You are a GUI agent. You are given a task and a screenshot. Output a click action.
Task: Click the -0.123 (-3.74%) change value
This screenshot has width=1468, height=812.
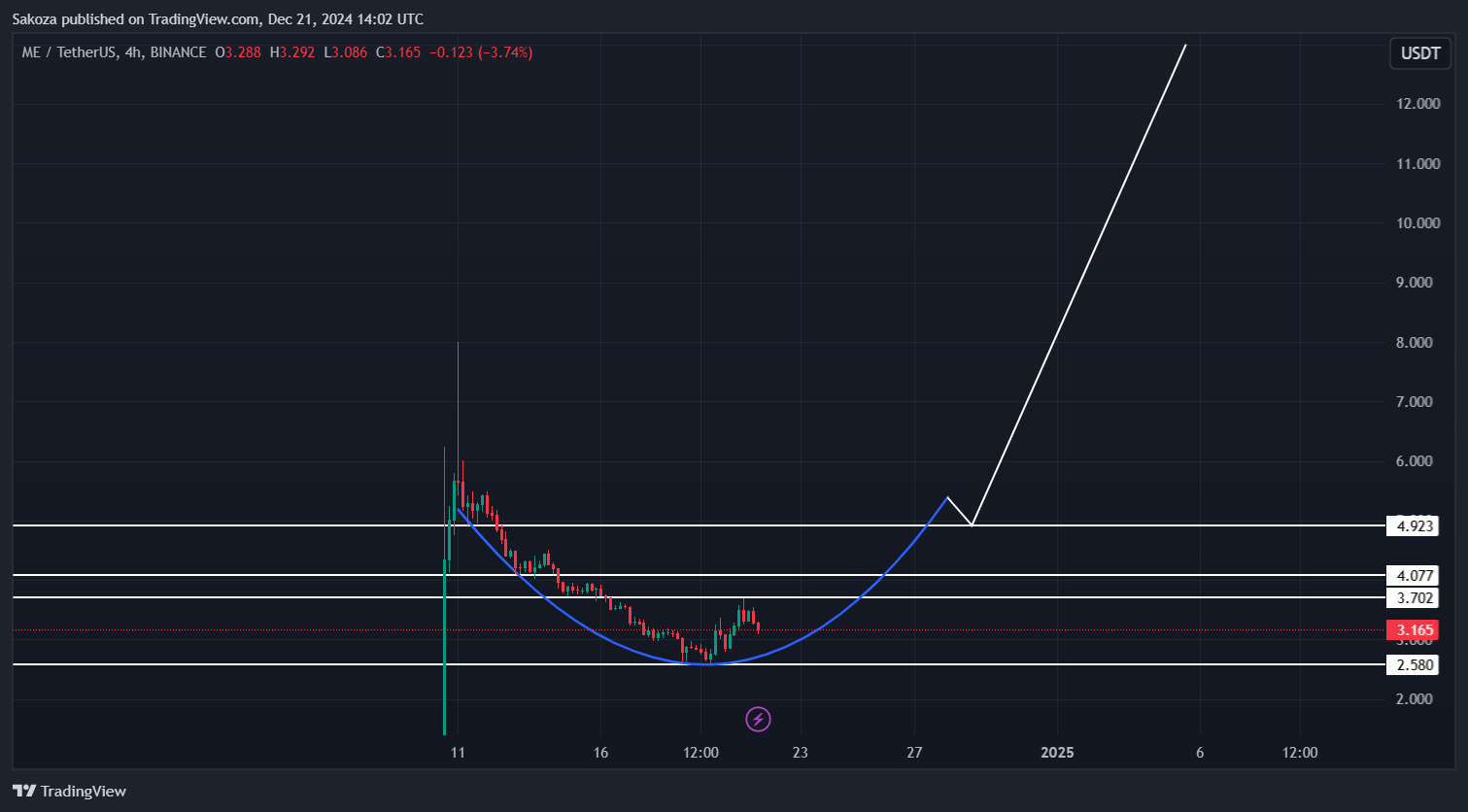pyautogui.click(x=480, y=52)
